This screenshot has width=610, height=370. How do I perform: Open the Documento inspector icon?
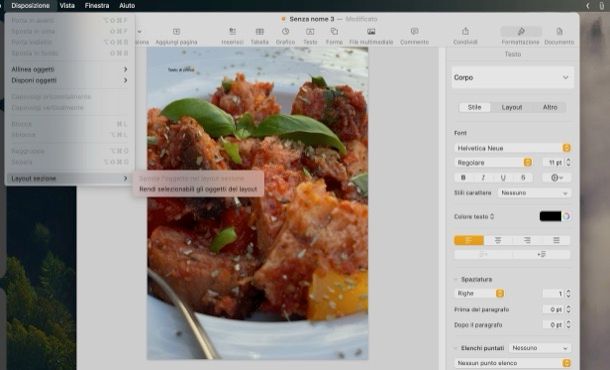[x=559, y=32]
